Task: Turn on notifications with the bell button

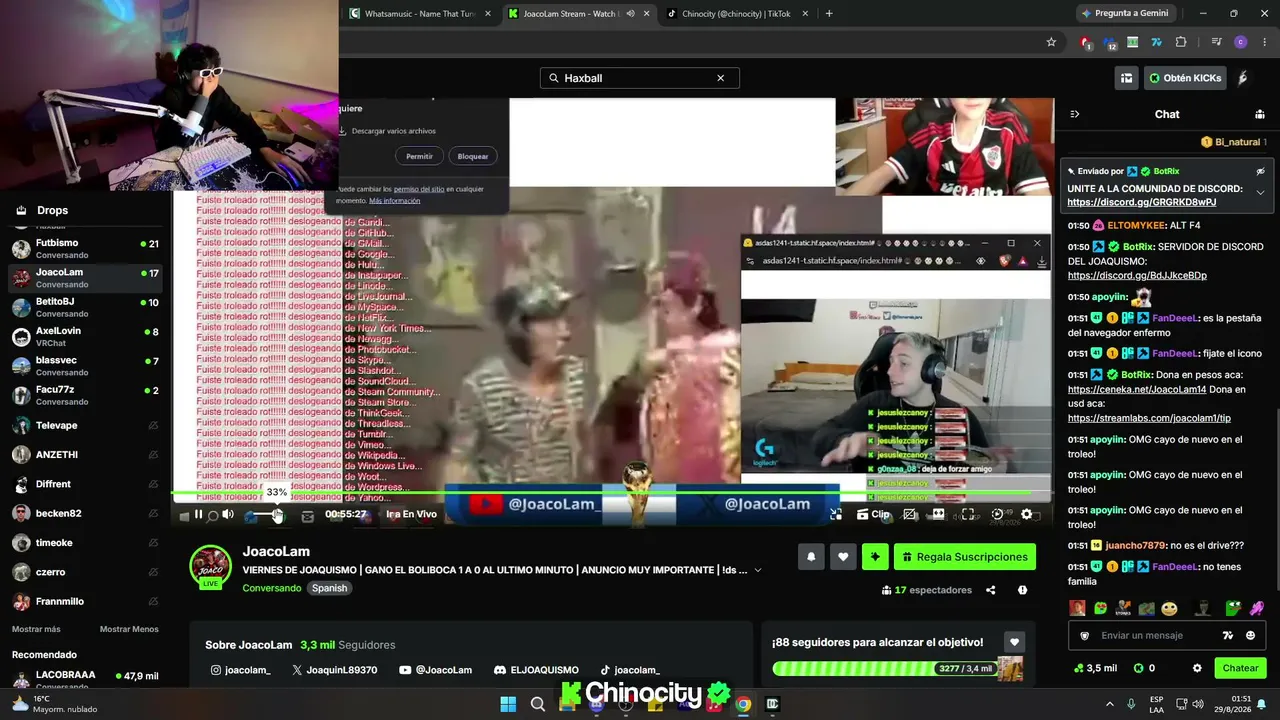Action: 811,557
